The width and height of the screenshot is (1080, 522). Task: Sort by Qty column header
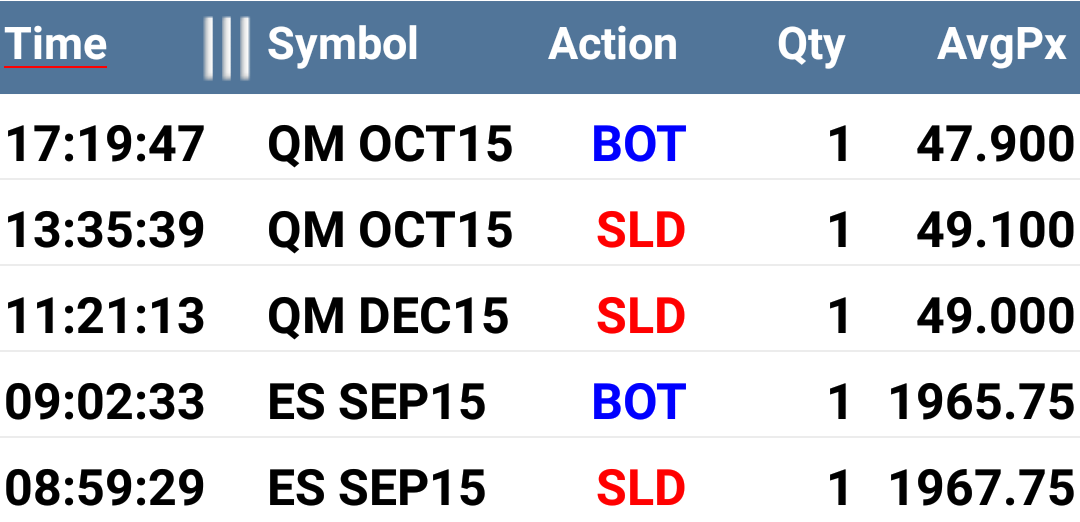click(x=811, y=46)
